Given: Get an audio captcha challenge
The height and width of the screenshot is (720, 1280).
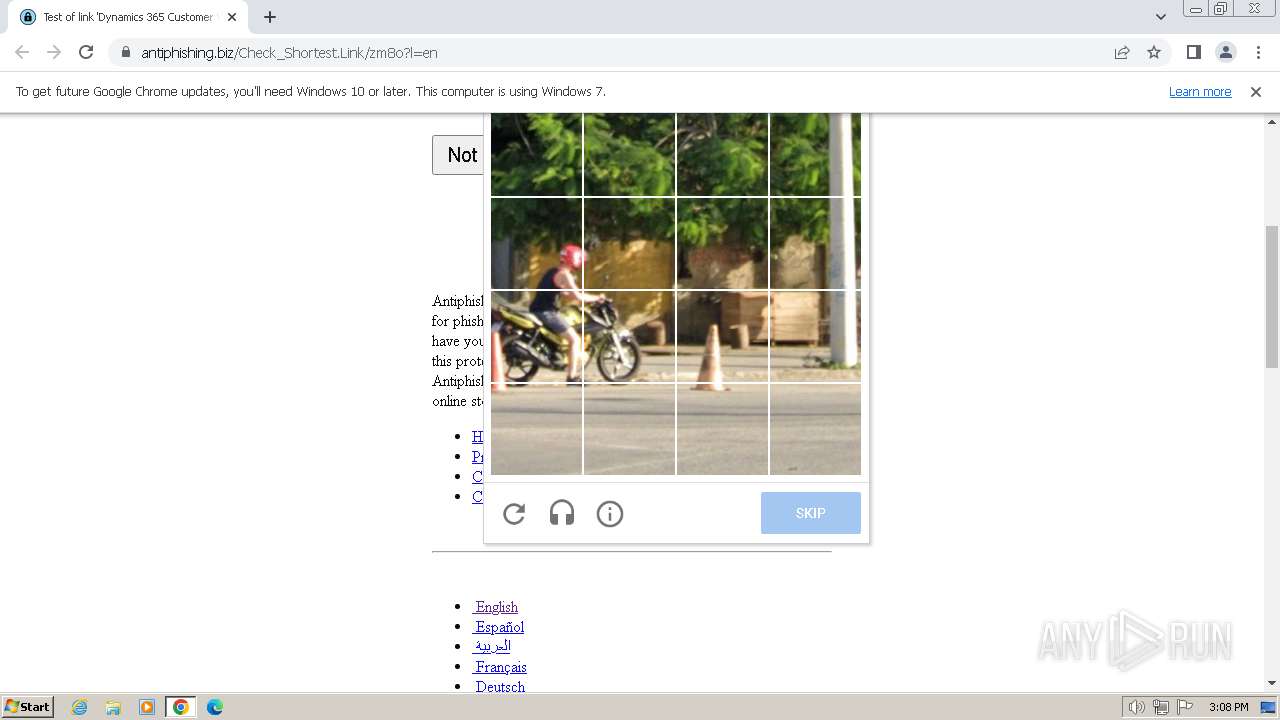Looking at the screenshot, I should coord(562,514).
